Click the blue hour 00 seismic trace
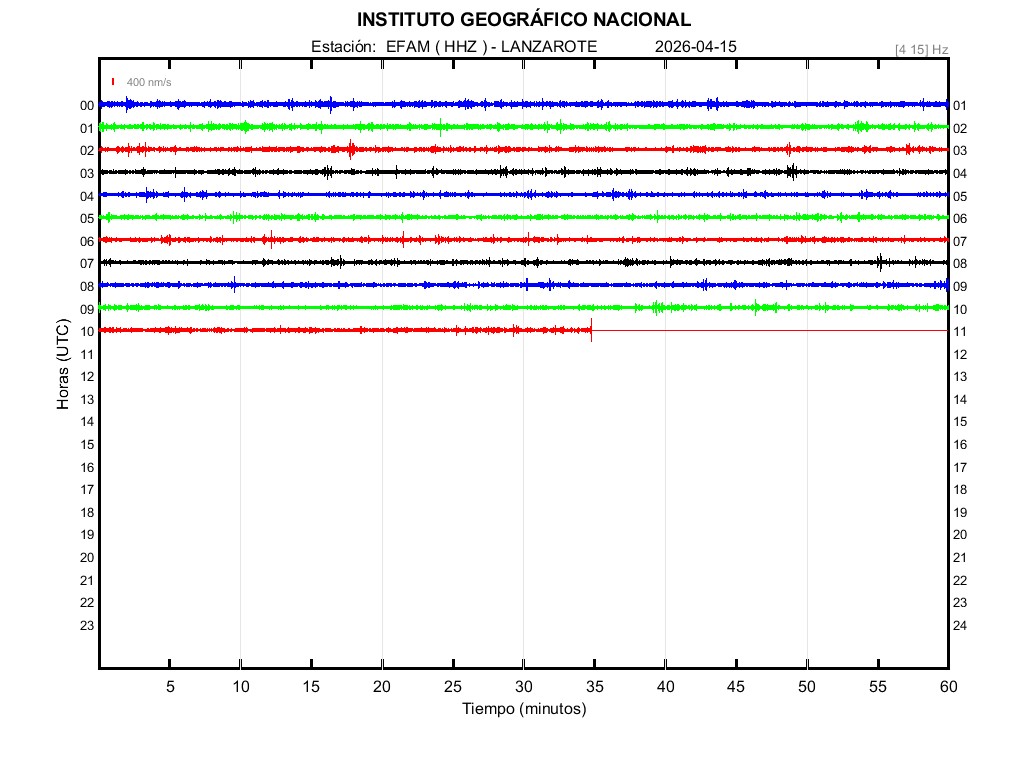Screen dimensions: 1024x768 click(x=400, y=104)
